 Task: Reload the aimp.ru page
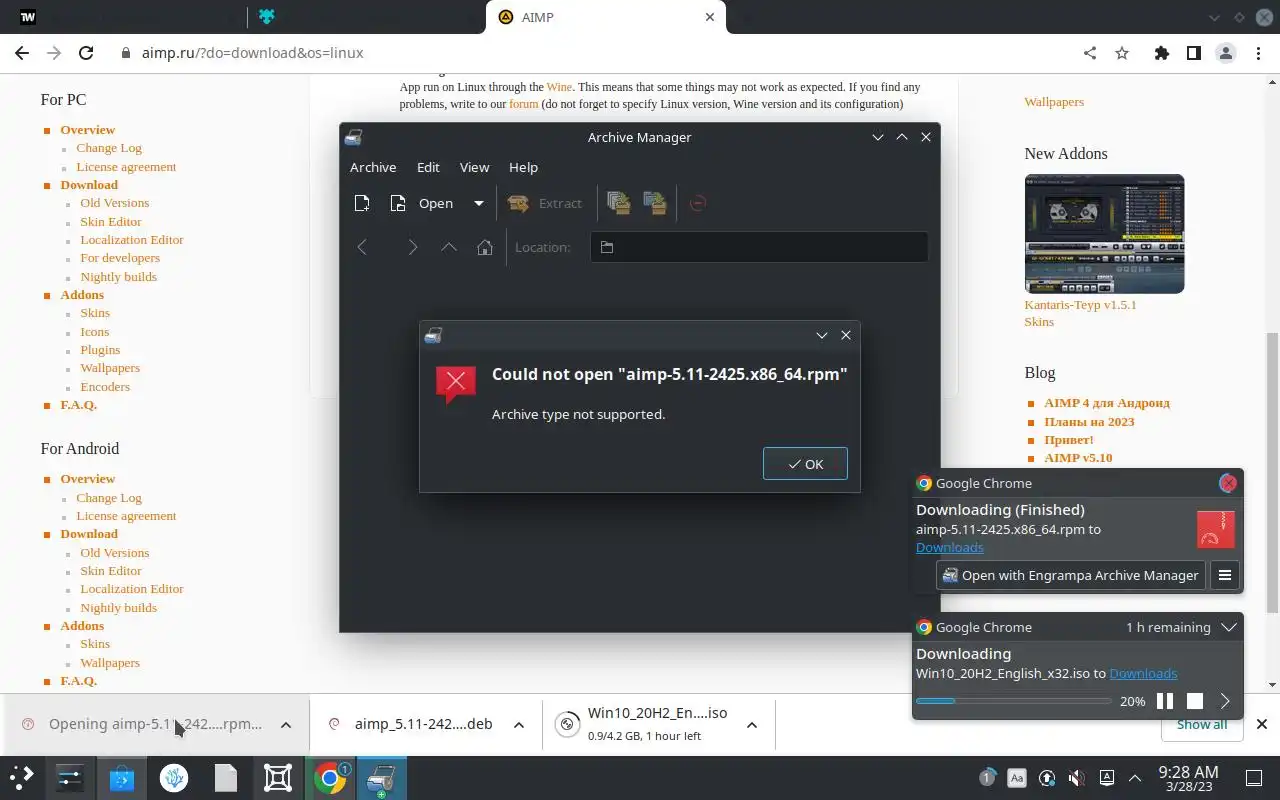[86, 53]
